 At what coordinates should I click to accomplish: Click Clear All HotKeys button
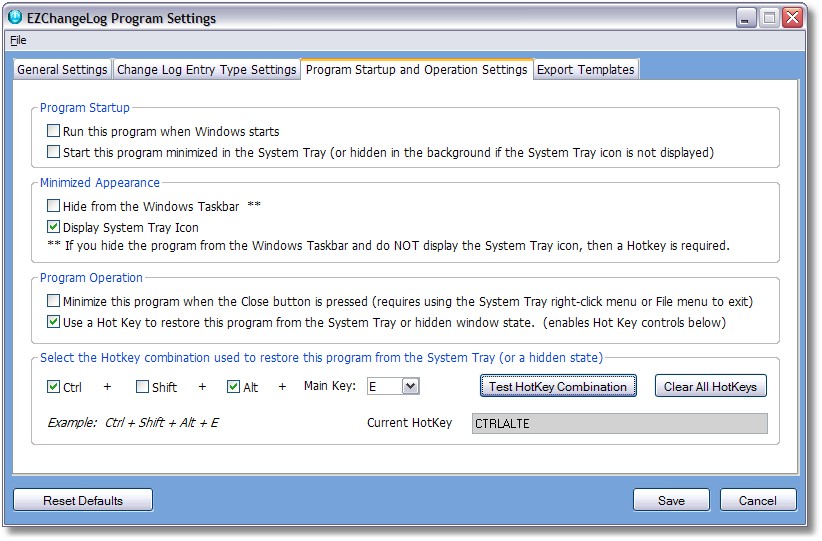[x=710, y=386]
